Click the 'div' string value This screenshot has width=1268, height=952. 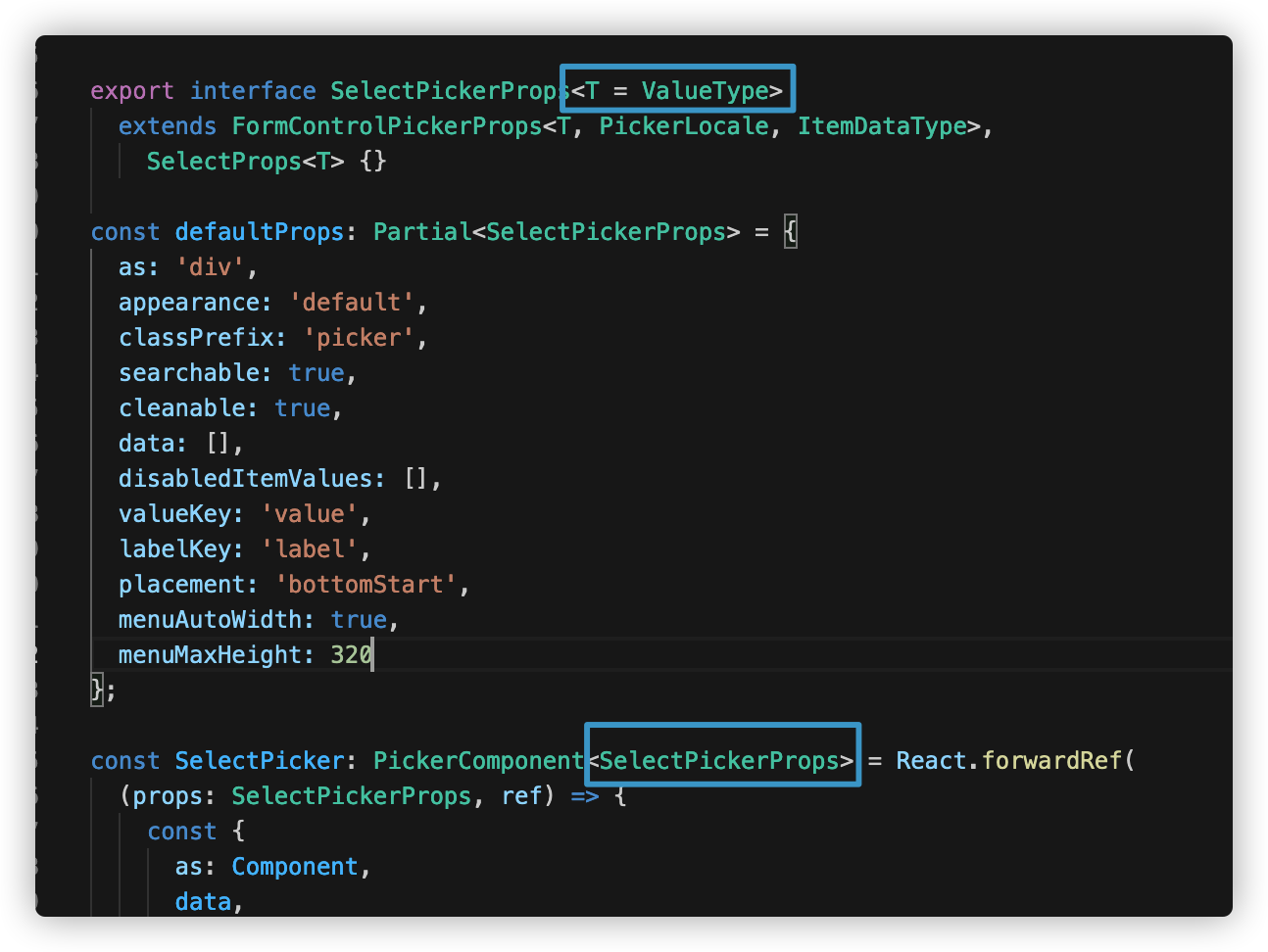click(210, 266)
